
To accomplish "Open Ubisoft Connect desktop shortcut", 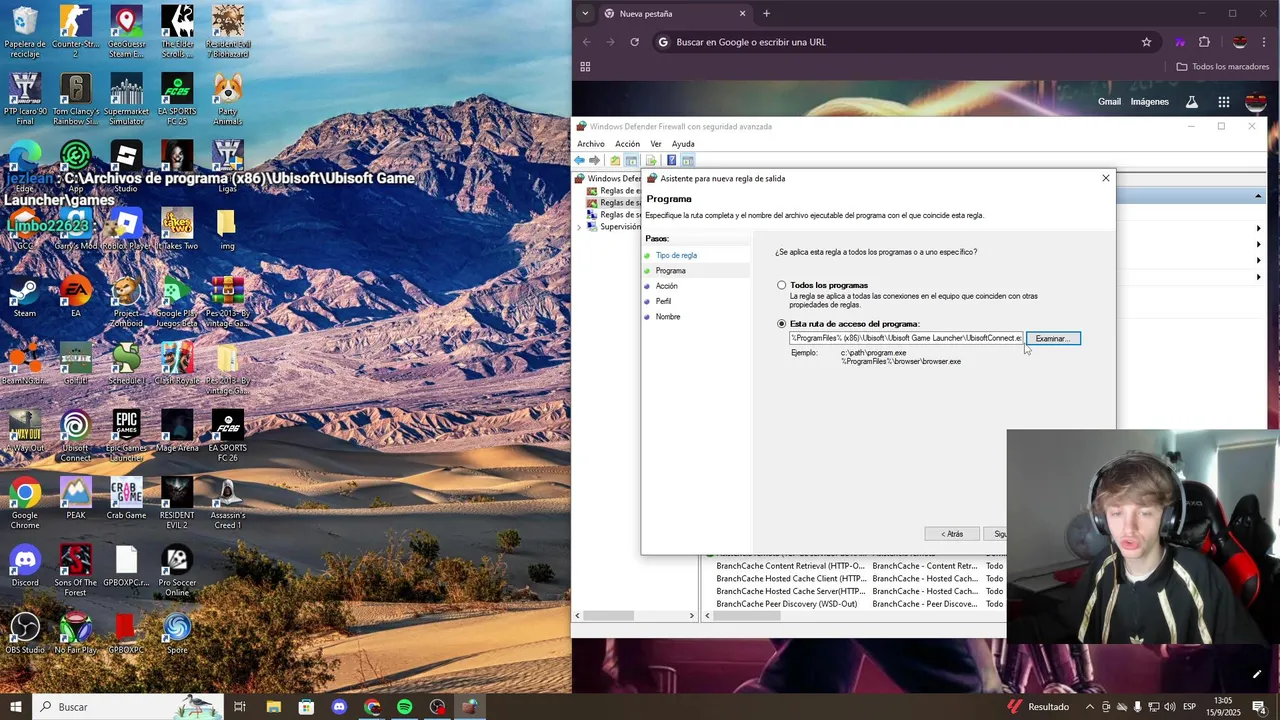I will tap(75, 437).
